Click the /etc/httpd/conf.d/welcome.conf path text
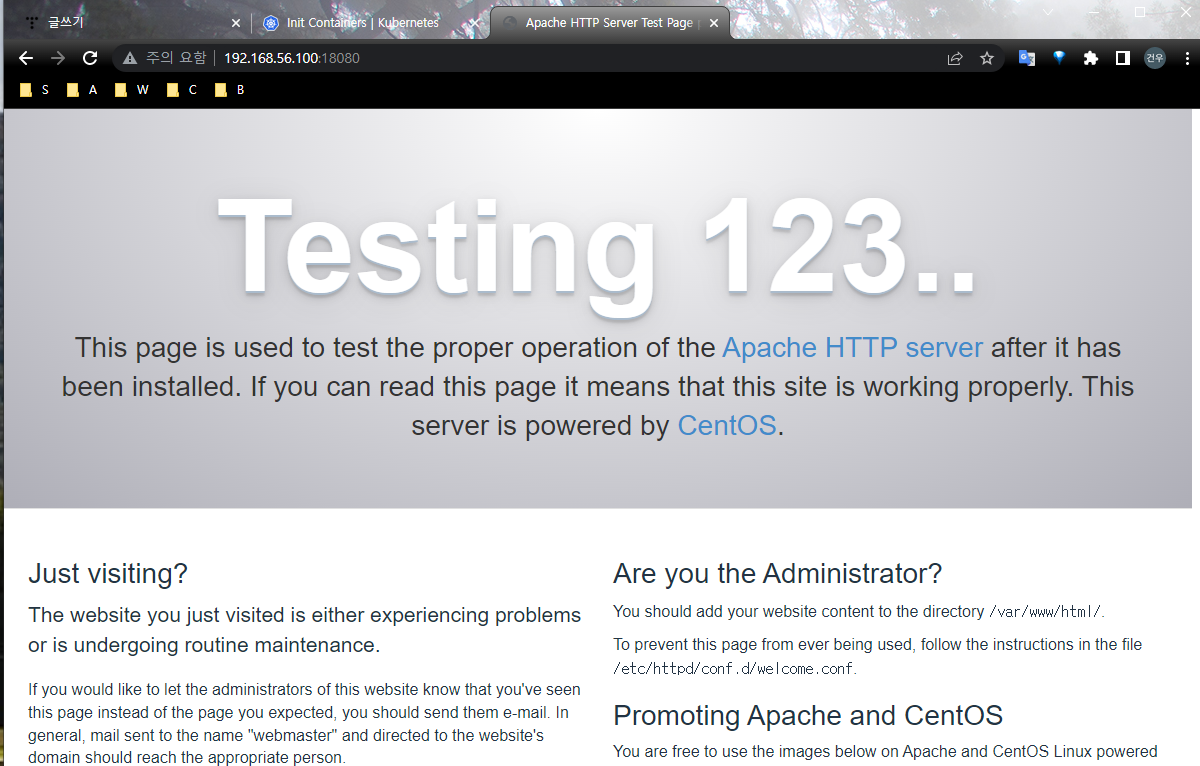This screenshot has width=1200, height=766. [734, 669]
